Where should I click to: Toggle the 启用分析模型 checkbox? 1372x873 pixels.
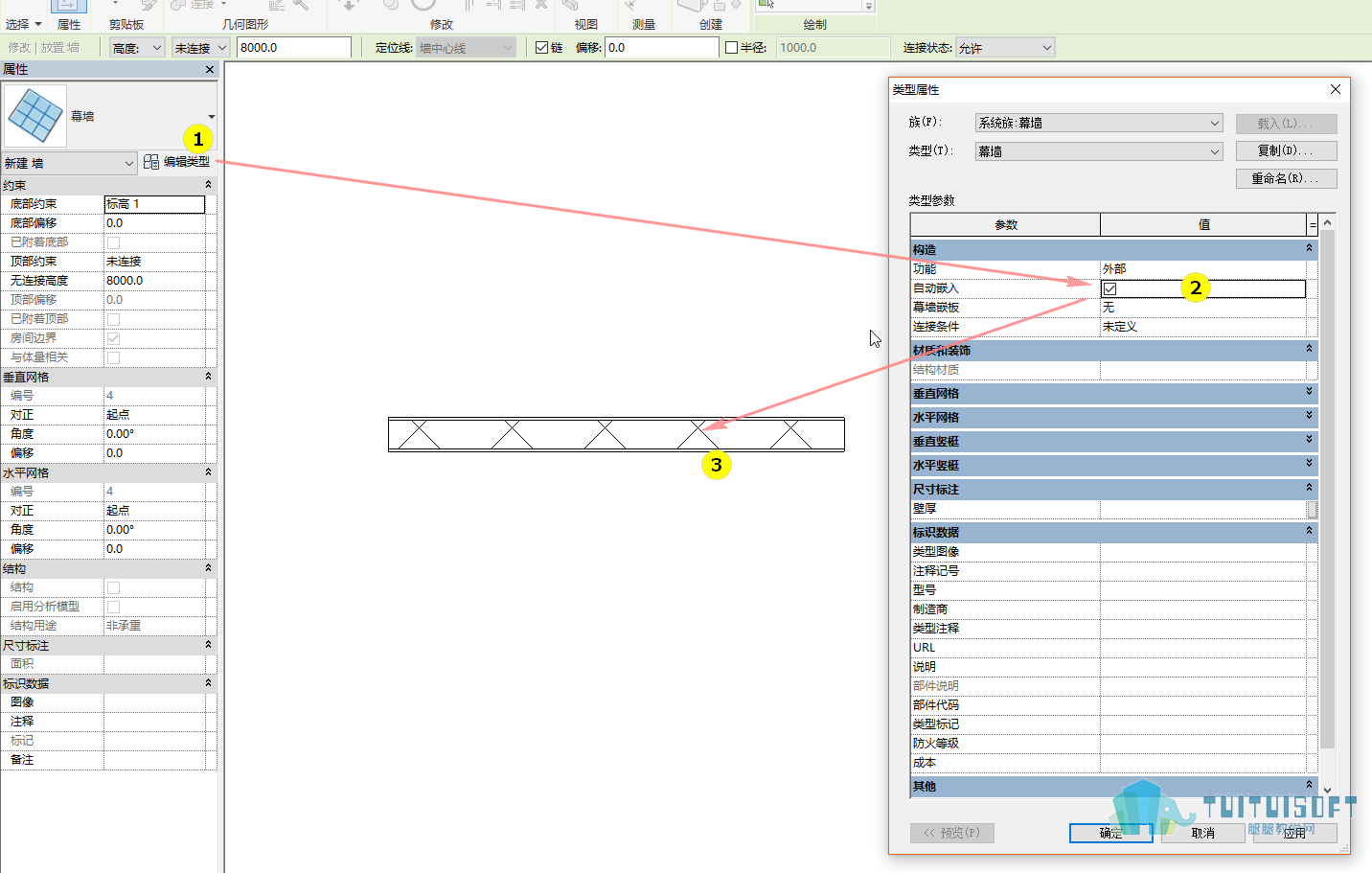coord(113,607)
